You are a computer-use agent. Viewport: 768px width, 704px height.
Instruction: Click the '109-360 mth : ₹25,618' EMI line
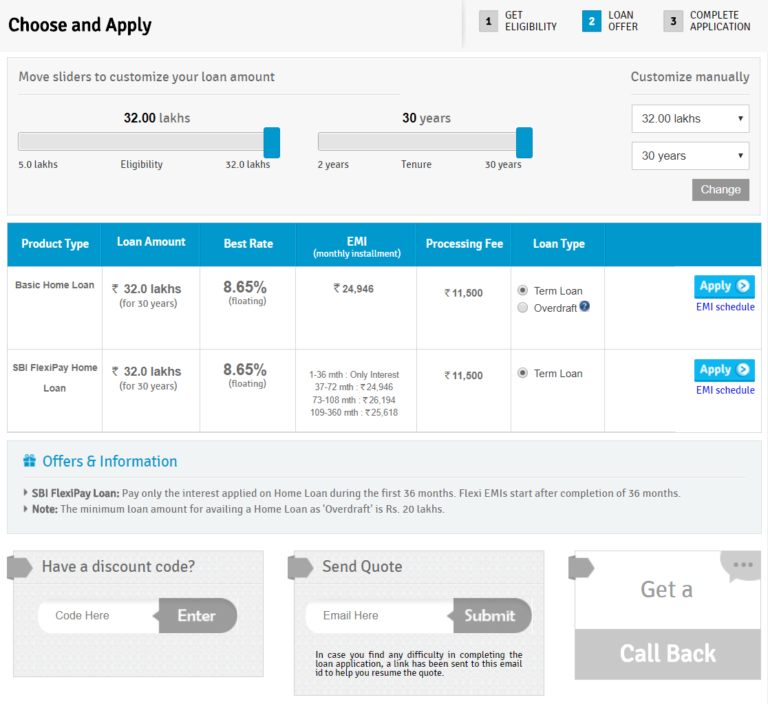tap(354, 413)
